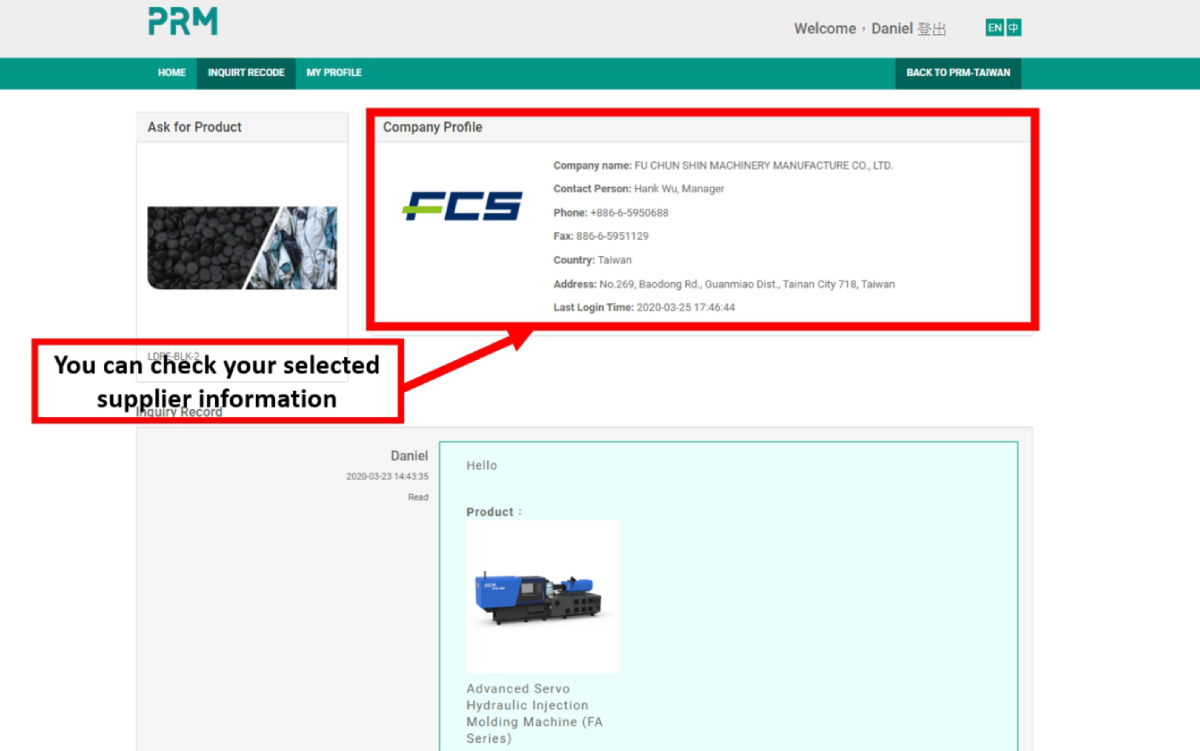This screenshot has width=1200, height=751.
Task: Click the Read status label
Action: (418, 497)
